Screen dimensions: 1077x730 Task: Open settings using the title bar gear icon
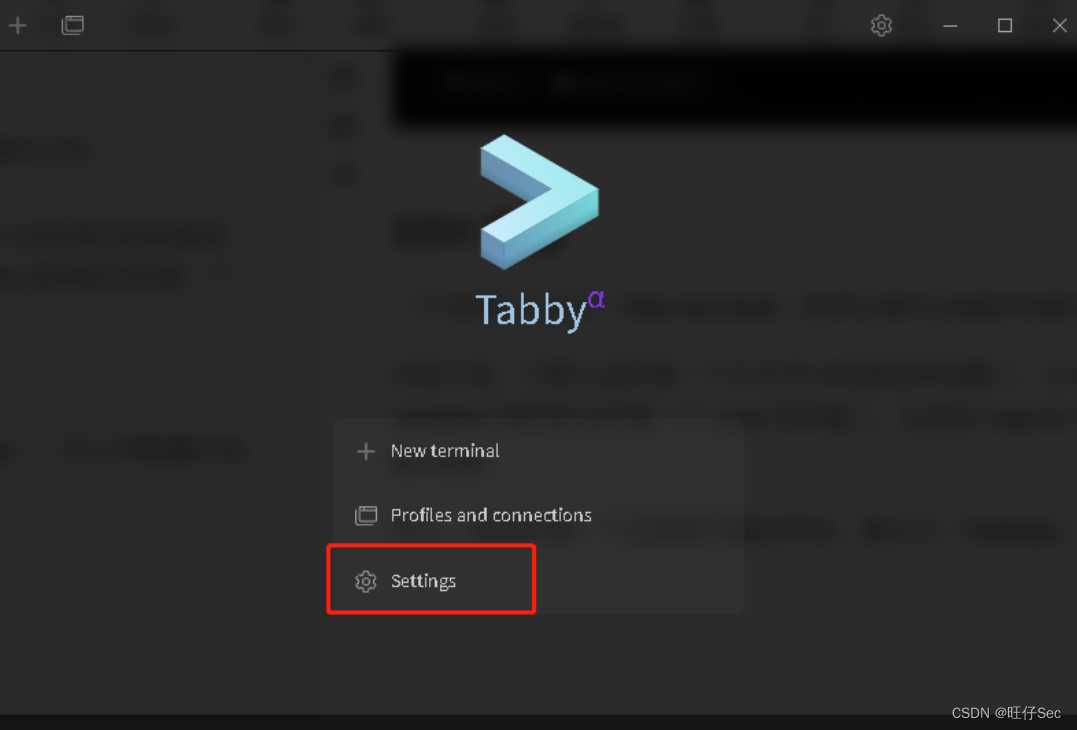[881, 25]
